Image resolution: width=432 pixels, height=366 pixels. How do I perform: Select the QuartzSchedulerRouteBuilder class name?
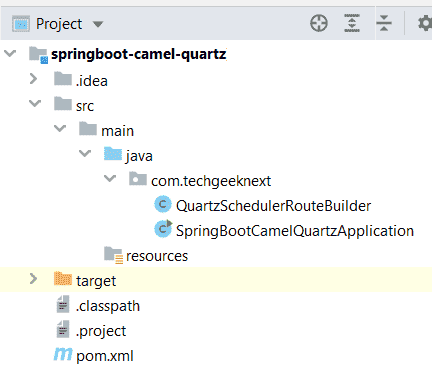[273, 206]
